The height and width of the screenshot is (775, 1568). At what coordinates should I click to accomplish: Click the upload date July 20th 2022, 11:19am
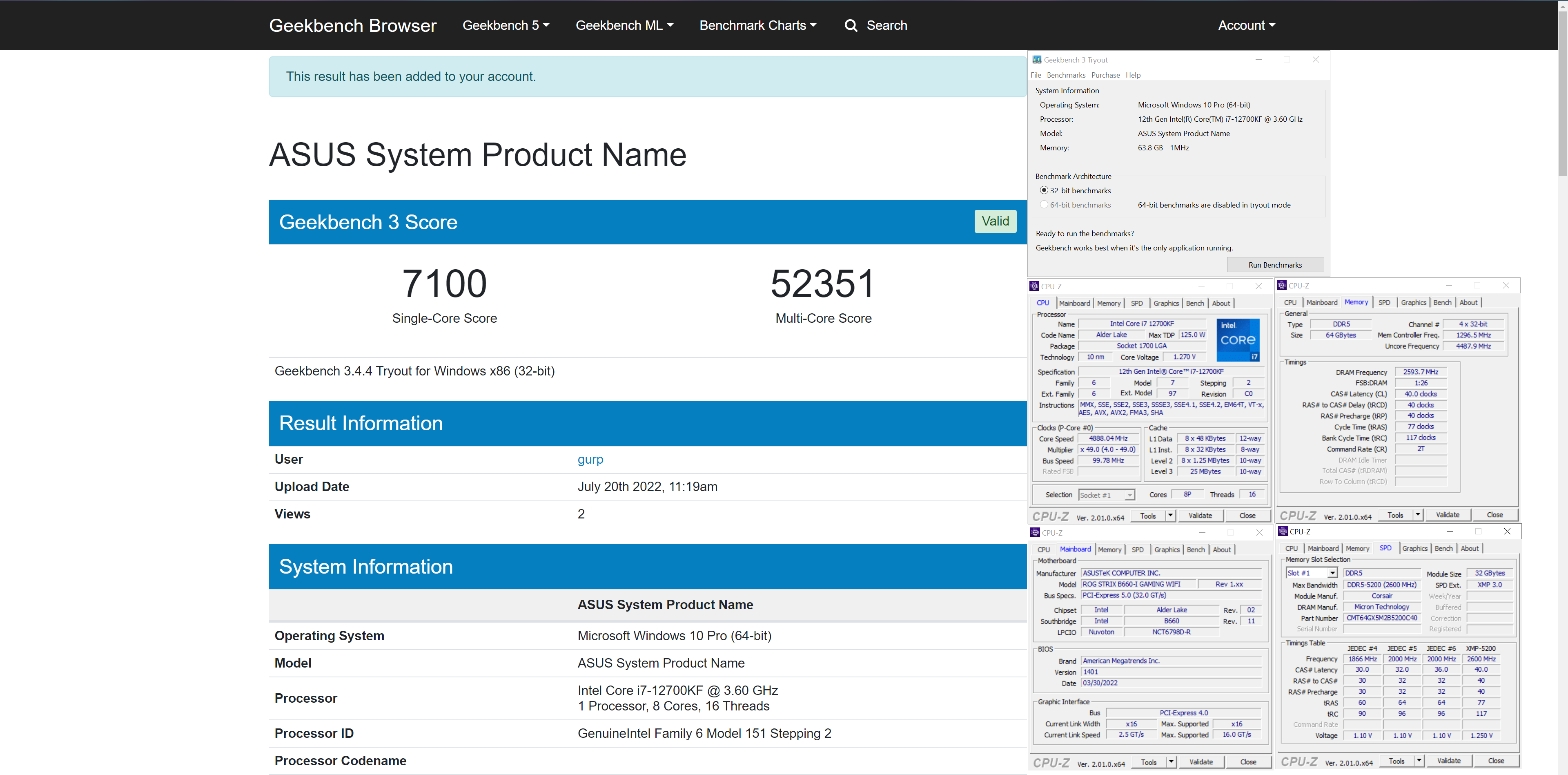[x=647, y=487]
